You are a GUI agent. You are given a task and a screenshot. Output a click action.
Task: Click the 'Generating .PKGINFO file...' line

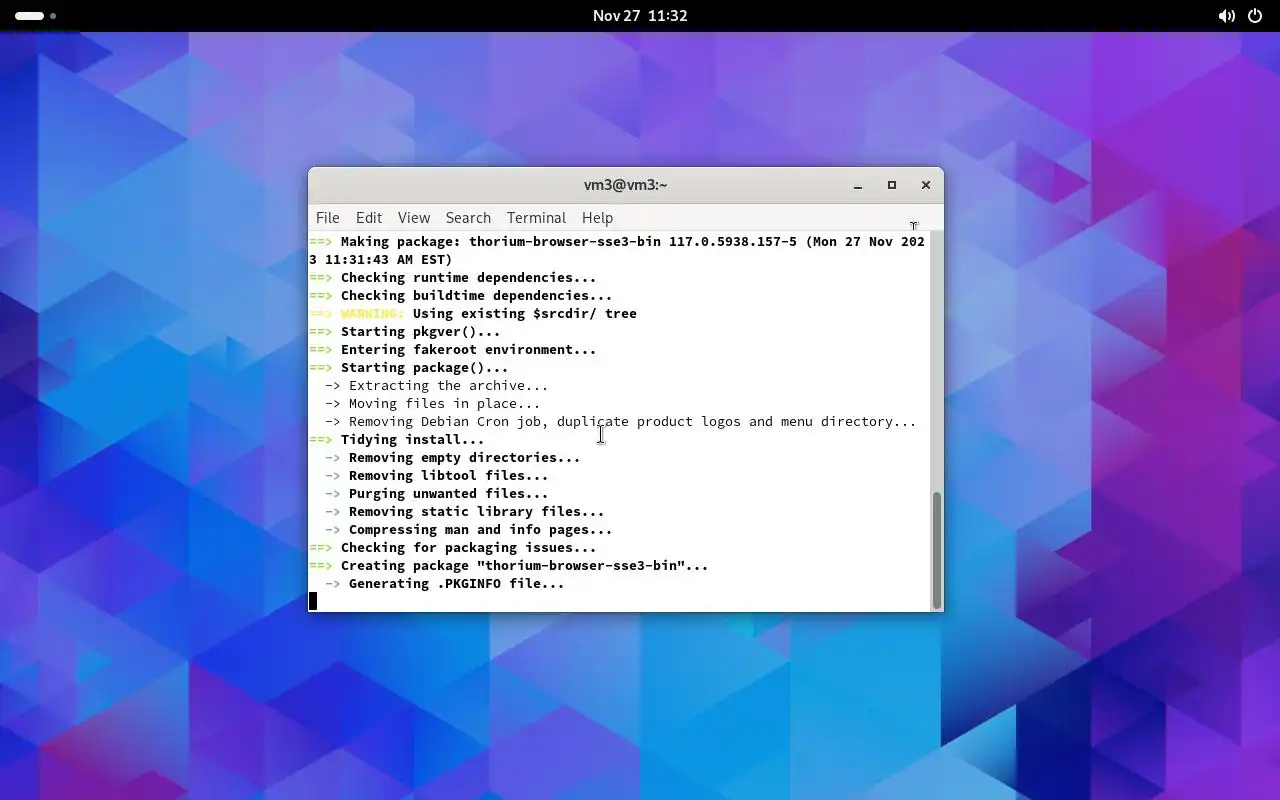coord(445,583)
